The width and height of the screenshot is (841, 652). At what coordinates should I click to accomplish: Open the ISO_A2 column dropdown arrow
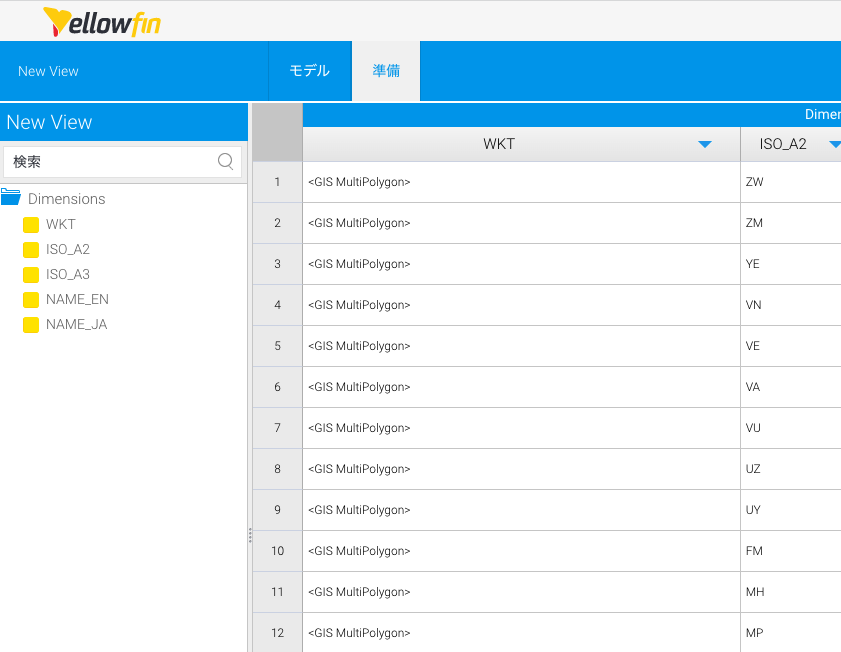(x=835, y=144)
